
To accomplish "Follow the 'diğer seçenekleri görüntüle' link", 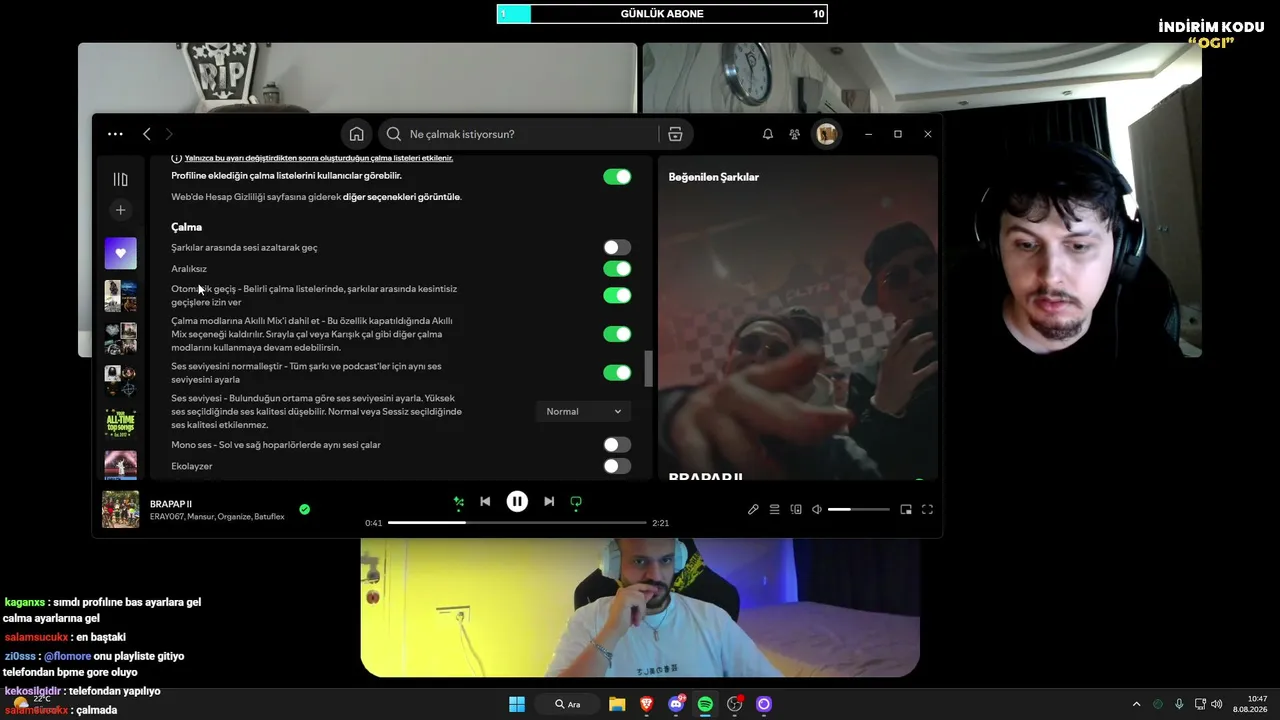I will pyautogui.click(x=402, y=197).
